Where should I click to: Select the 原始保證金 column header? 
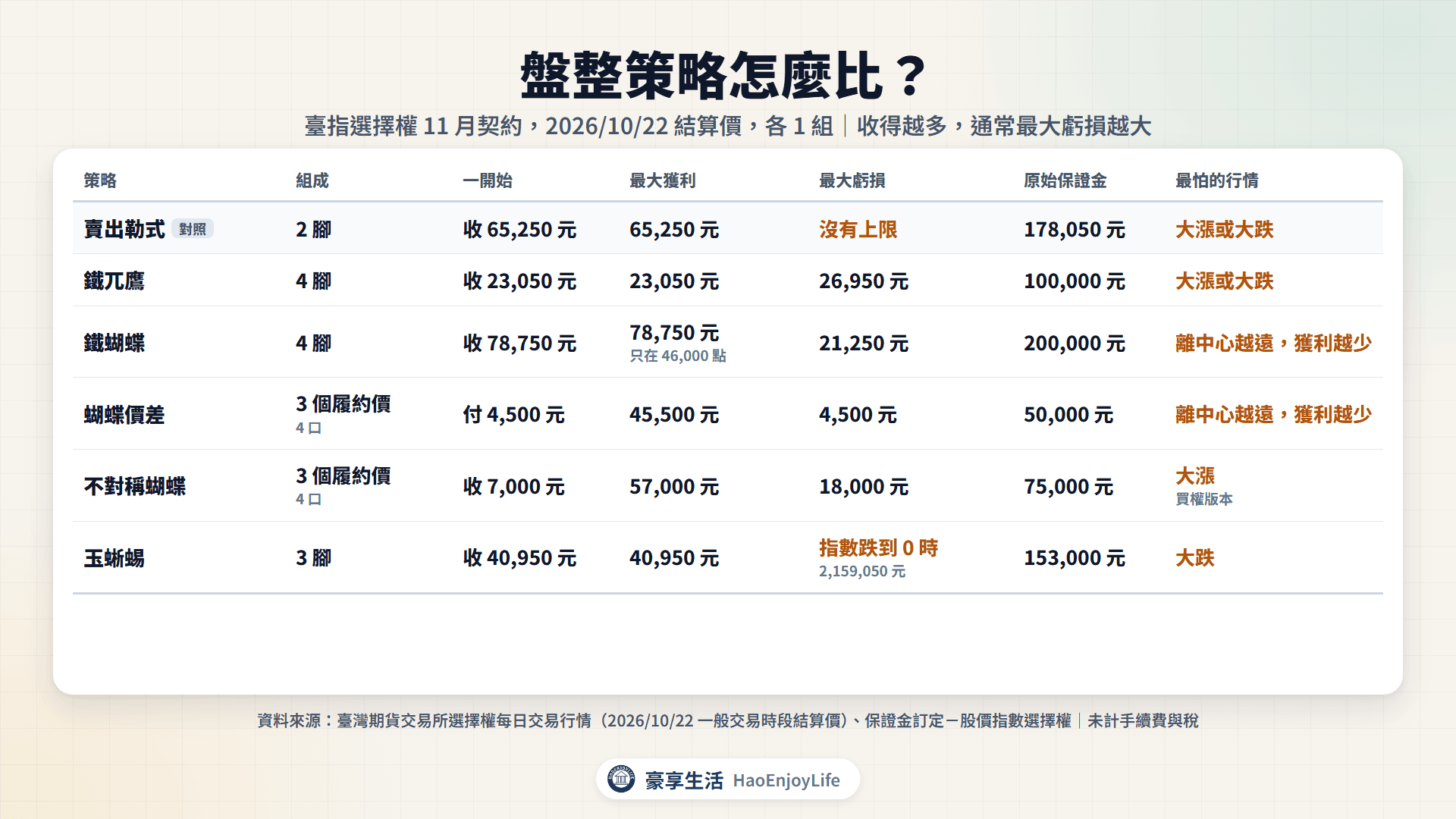pyautogui.click(x=1065, y=180)
